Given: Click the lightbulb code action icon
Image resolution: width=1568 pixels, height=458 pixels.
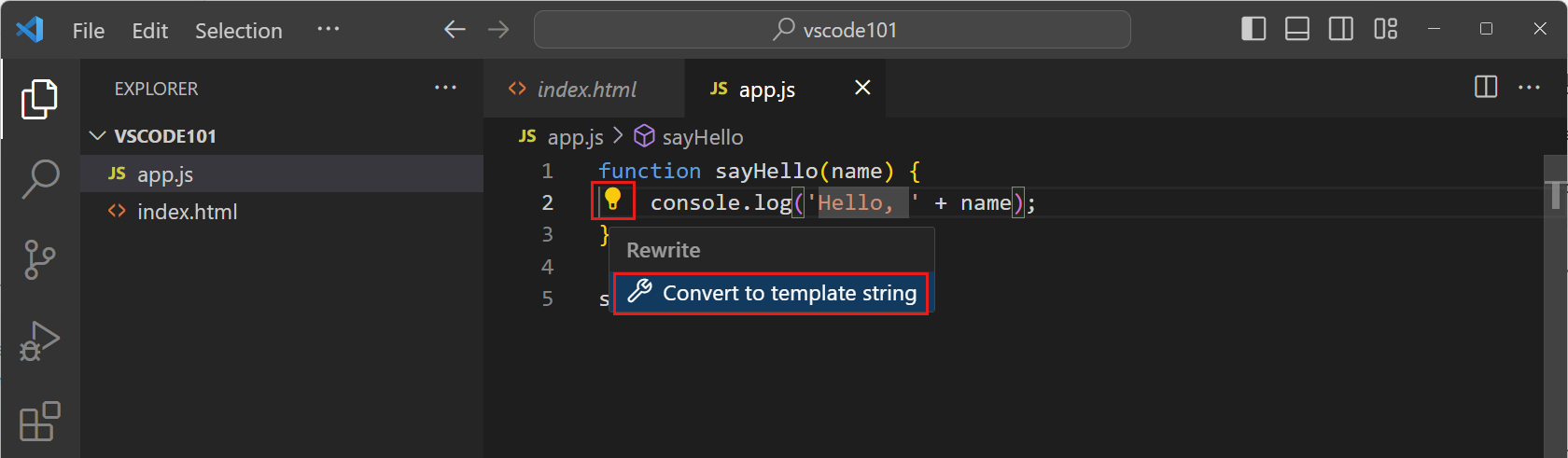Looking at the screenshot, I should pyautogui.click(x=613, y=200).
